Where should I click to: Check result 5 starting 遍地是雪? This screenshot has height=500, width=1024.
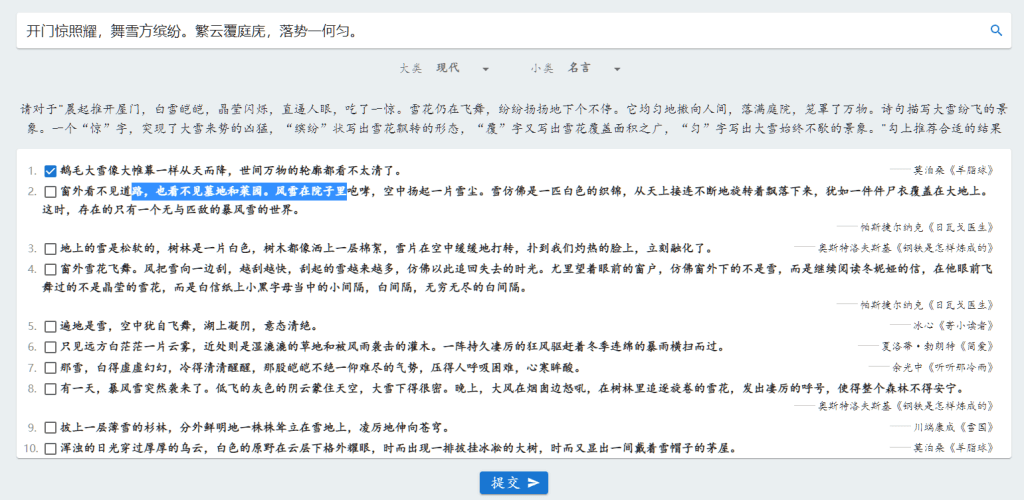click(x=50, y=326)
